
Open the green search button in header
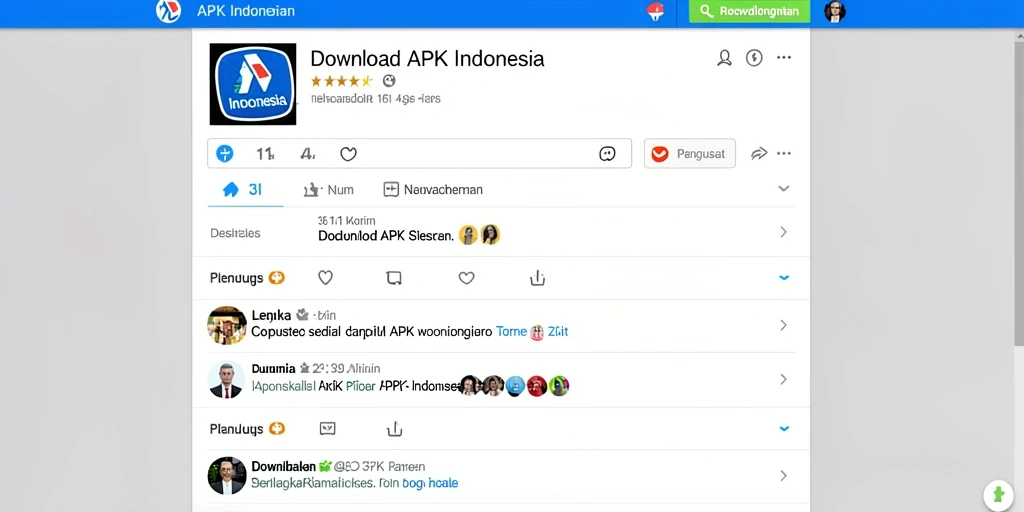[749, 11]
